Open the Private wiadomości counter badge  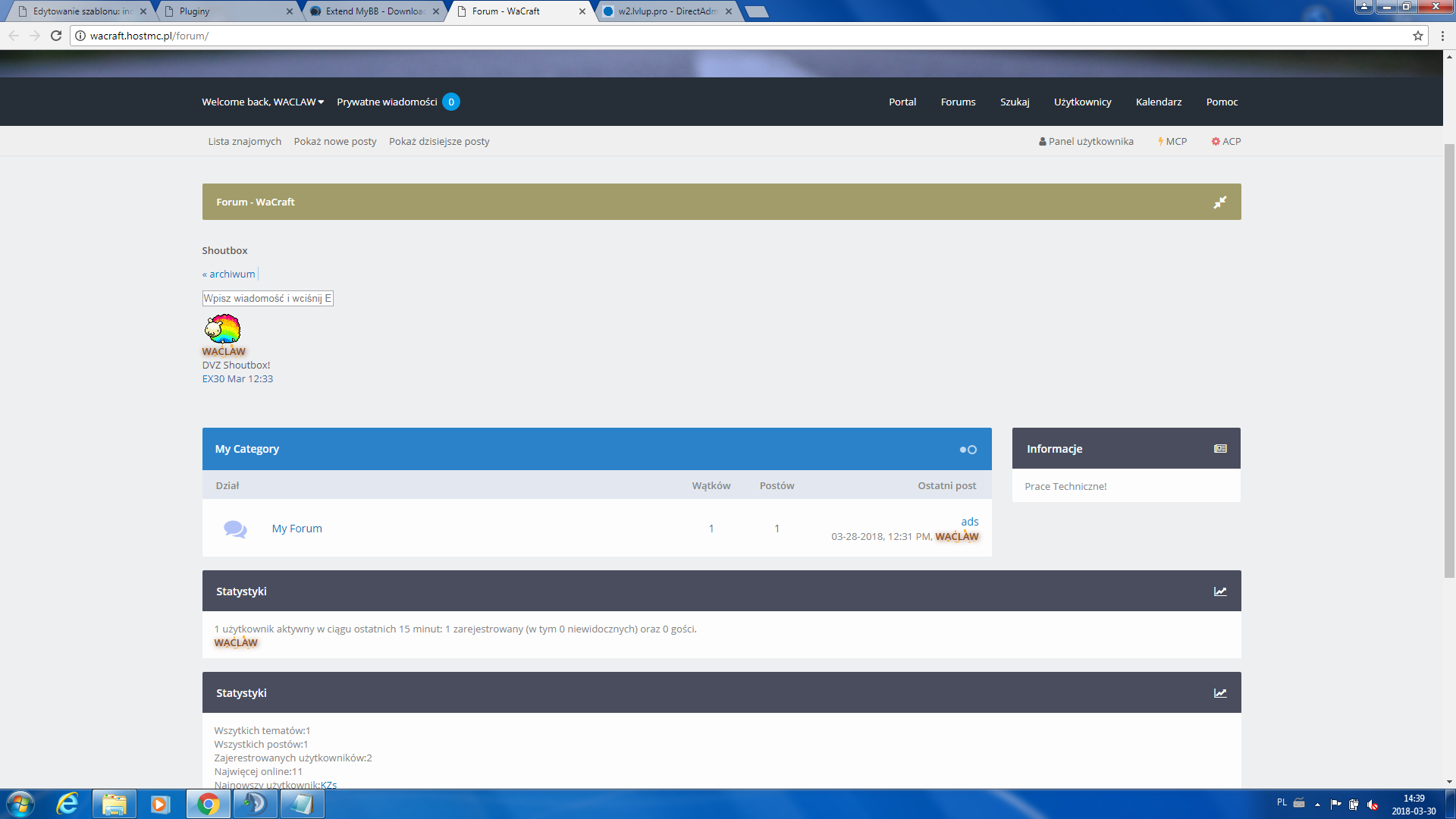(450, 102)
